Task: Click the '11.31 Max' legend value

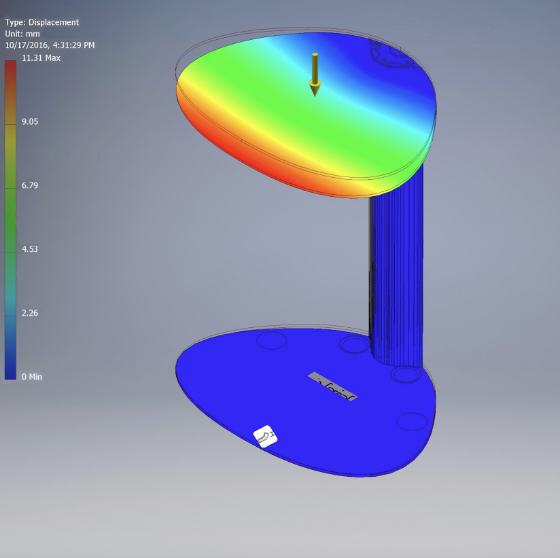Action: [x=41, y=58]
